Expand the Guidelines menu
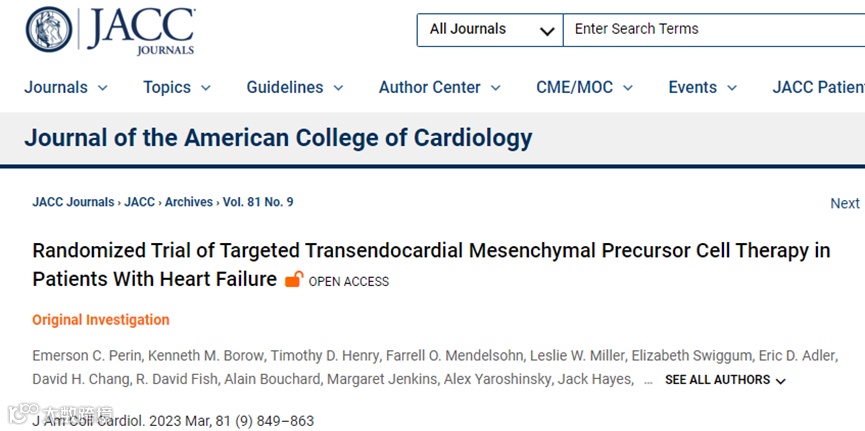 tap(295, 88)
